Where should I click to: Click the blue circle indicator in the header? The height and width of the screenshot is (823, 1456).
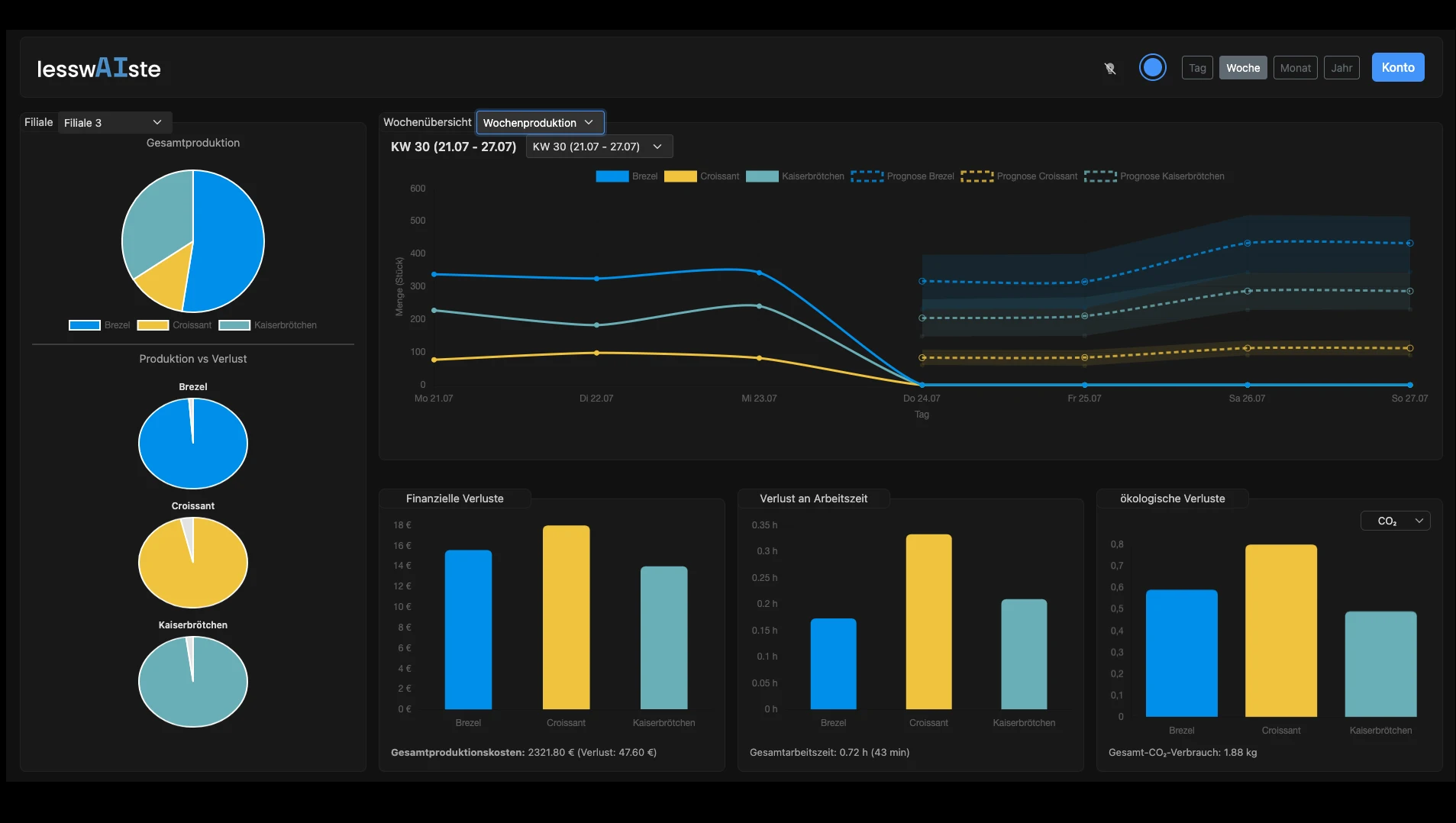pyautogui.click(x=1152, y=67)
